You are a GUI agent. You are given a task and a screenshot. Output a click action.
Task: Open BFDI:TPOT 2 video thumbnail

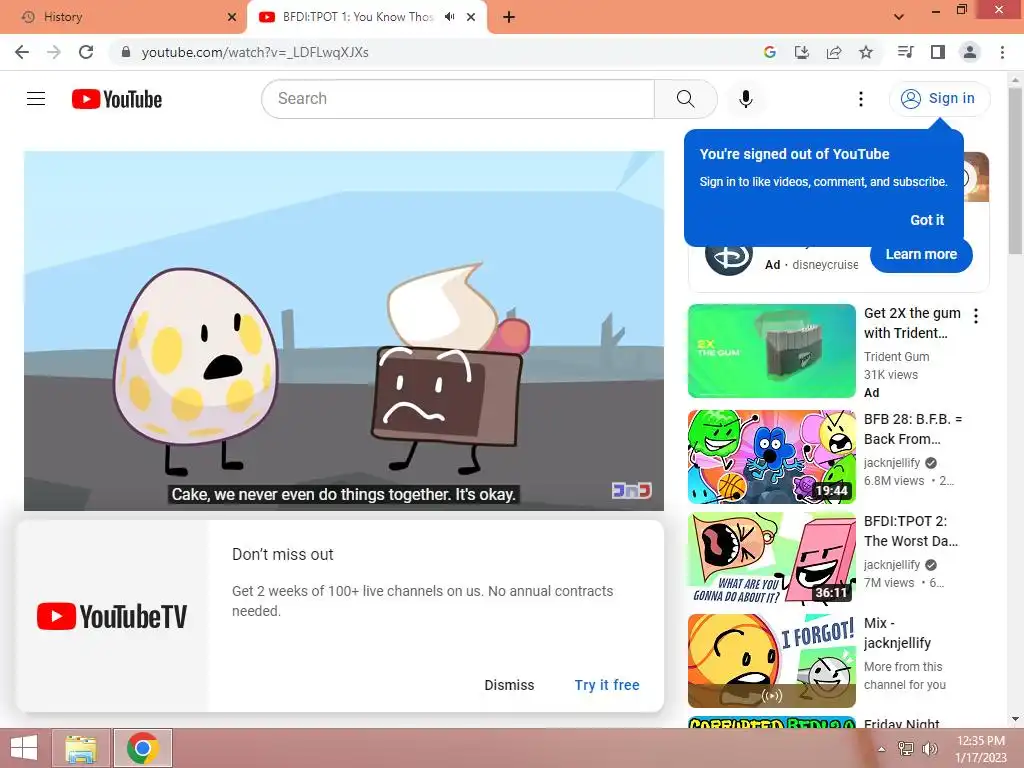coord(771,558)
